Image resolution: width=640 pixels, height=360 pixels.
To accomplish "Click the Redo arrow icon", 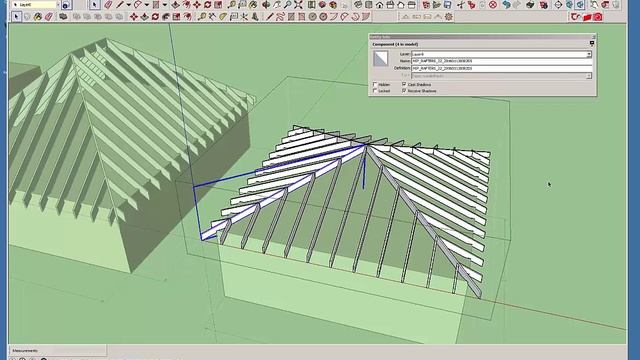I will click(517, 5).
